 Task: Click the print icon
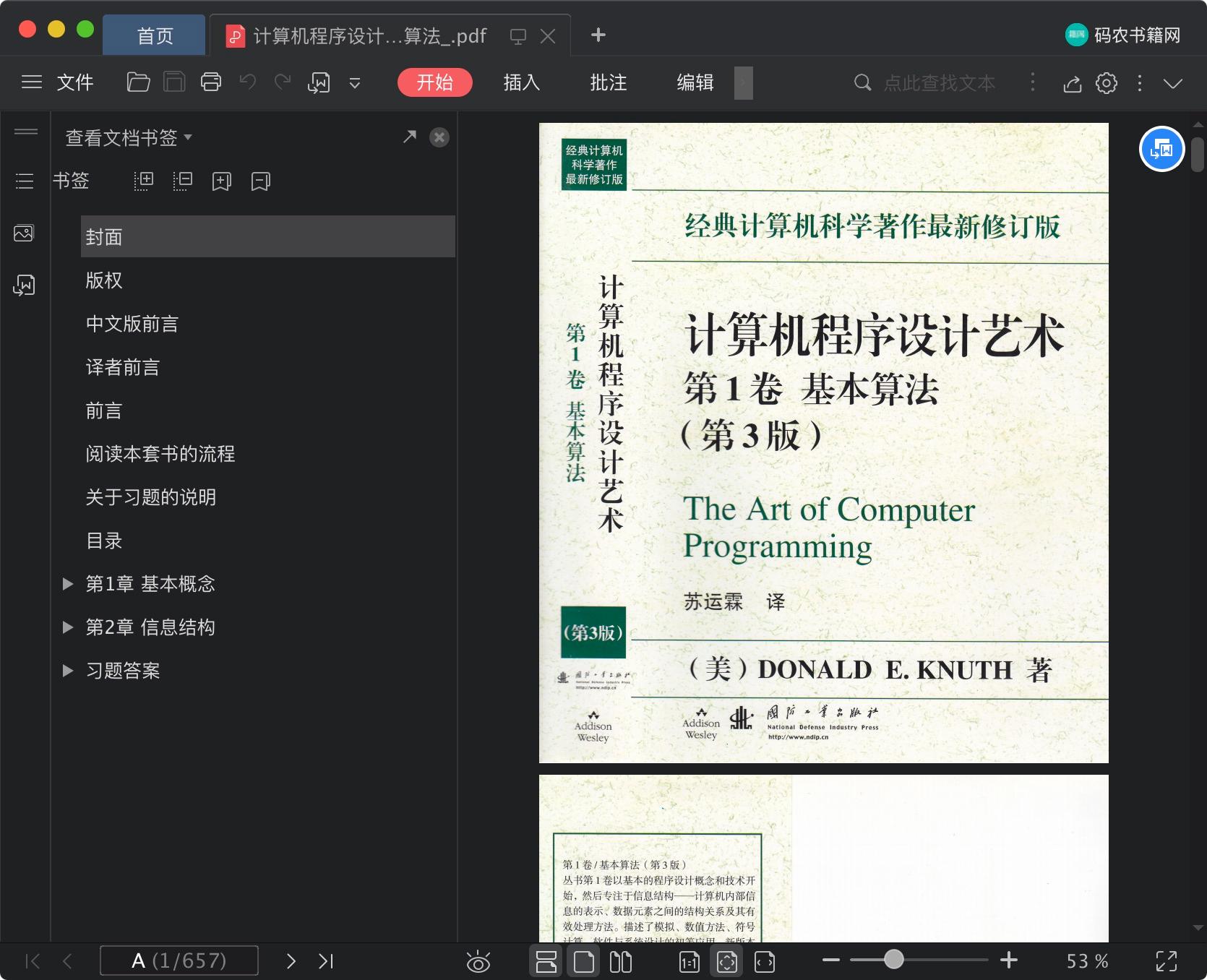211,82
